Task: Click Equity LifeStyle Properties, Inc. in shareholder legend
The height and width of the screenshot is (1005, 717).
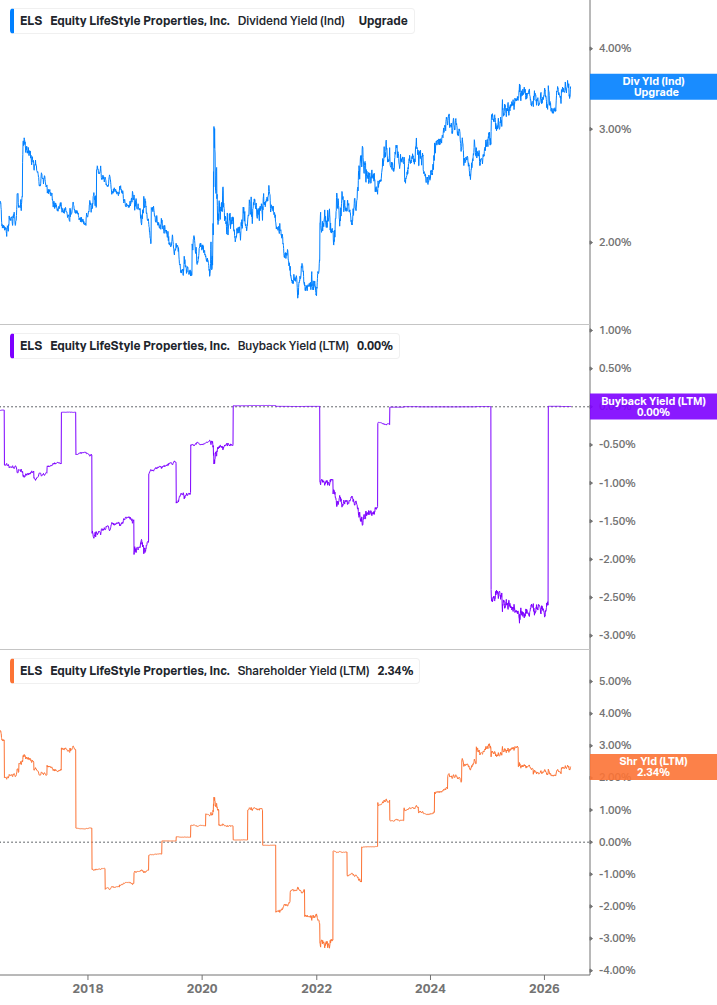Action: tap(140, 671)
